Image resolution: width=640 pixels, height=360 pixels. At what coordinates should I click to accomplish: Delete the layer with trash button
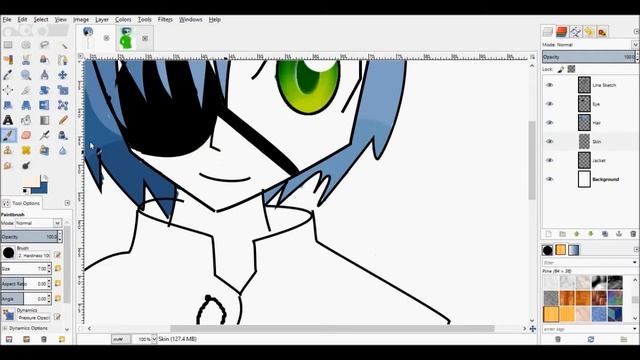click(x=633, y=234)
